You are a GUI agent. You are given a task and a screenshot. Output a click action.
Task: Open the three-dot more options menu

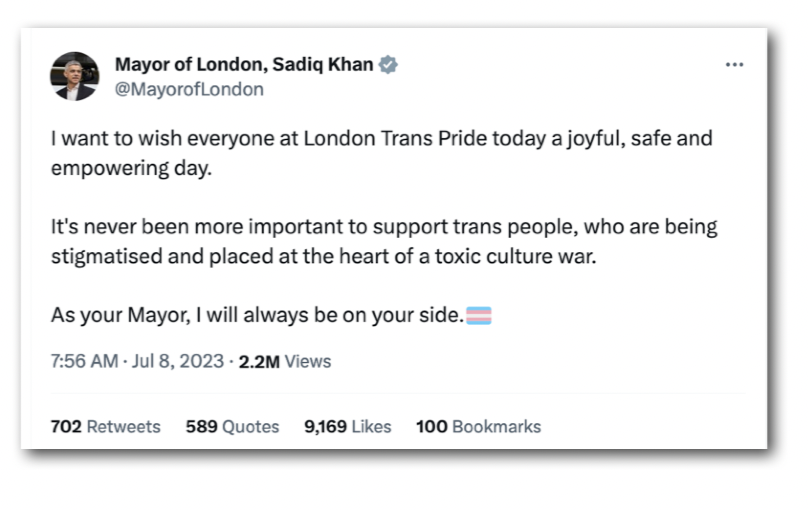pos(734,65)
